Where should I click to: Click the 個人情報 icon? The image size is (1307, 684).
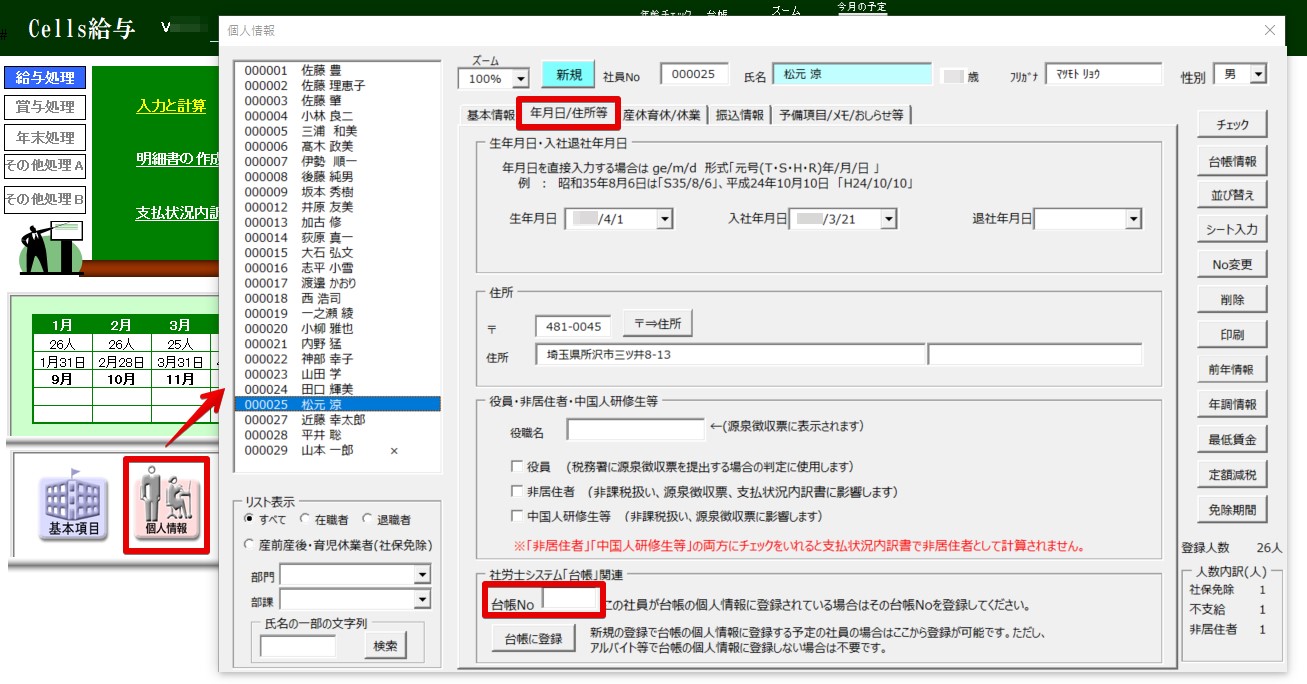166,503
